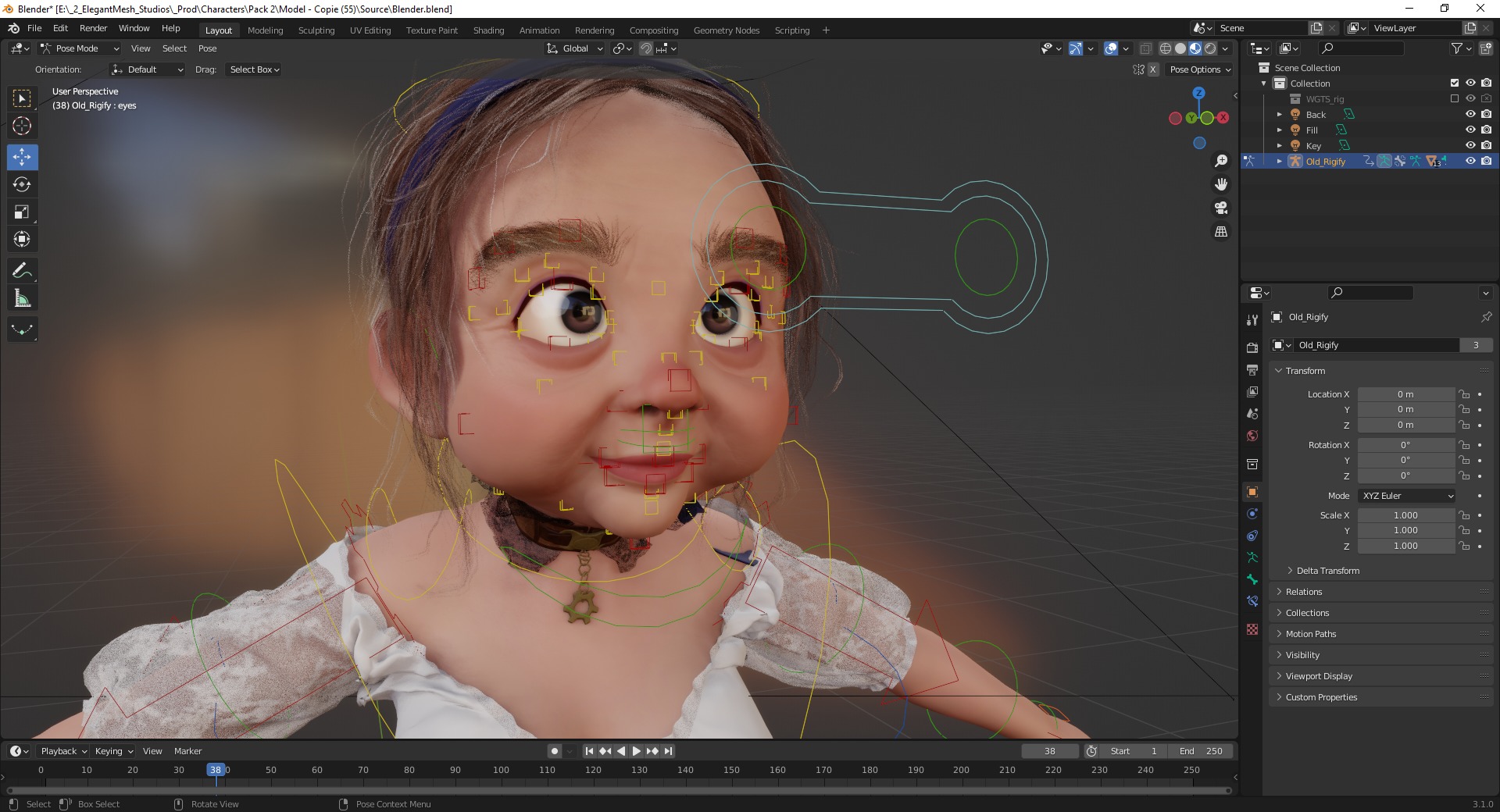Open the Output properties tab

coord(1252,369)
